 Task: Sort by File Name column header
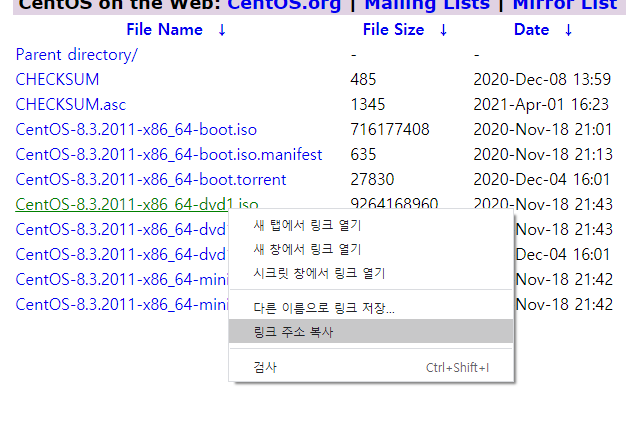(x=164, y=30)
